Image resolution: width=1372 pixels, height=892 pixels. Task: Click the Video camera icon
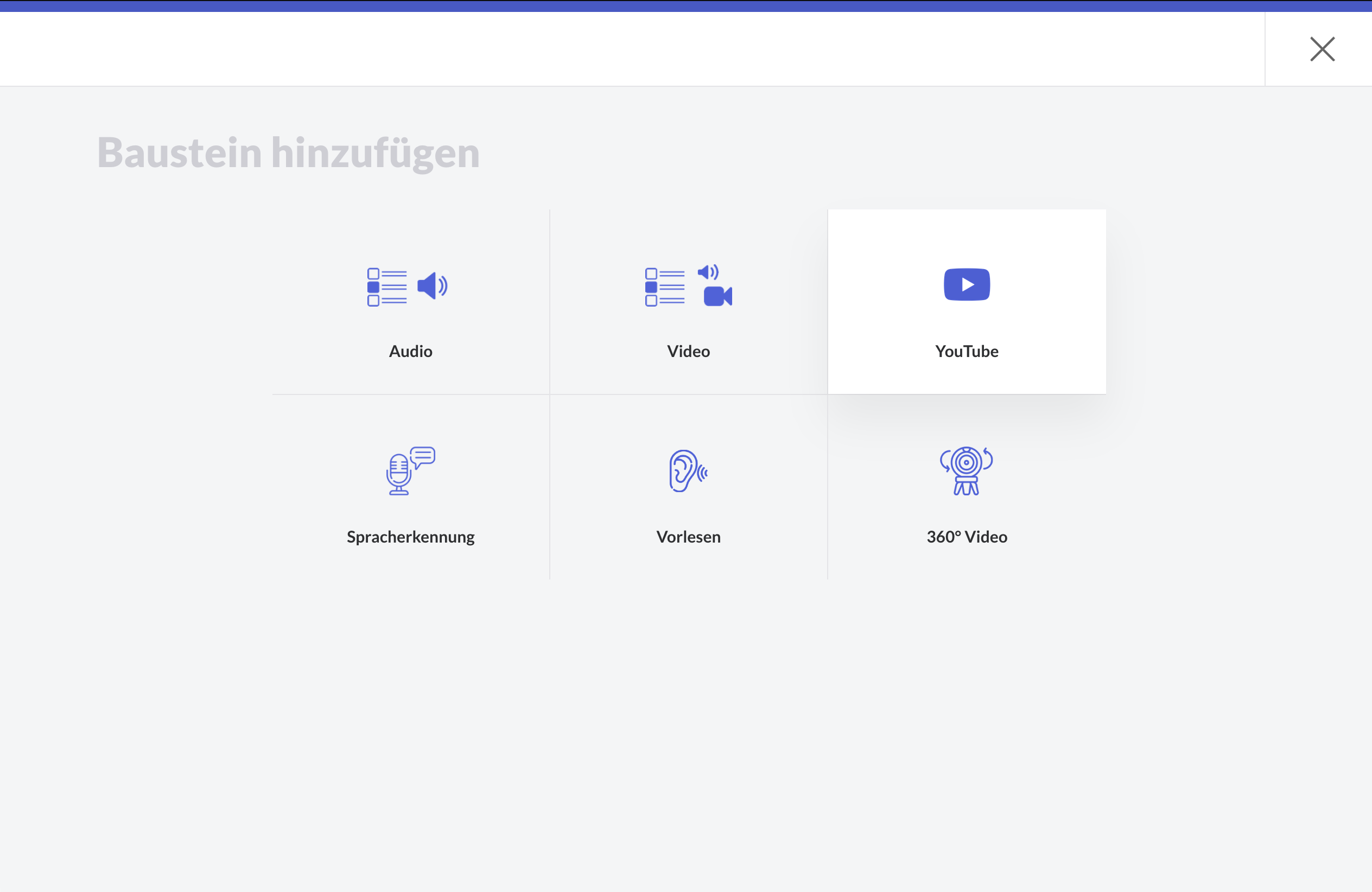pyautogui.click(x=717, y=296)
